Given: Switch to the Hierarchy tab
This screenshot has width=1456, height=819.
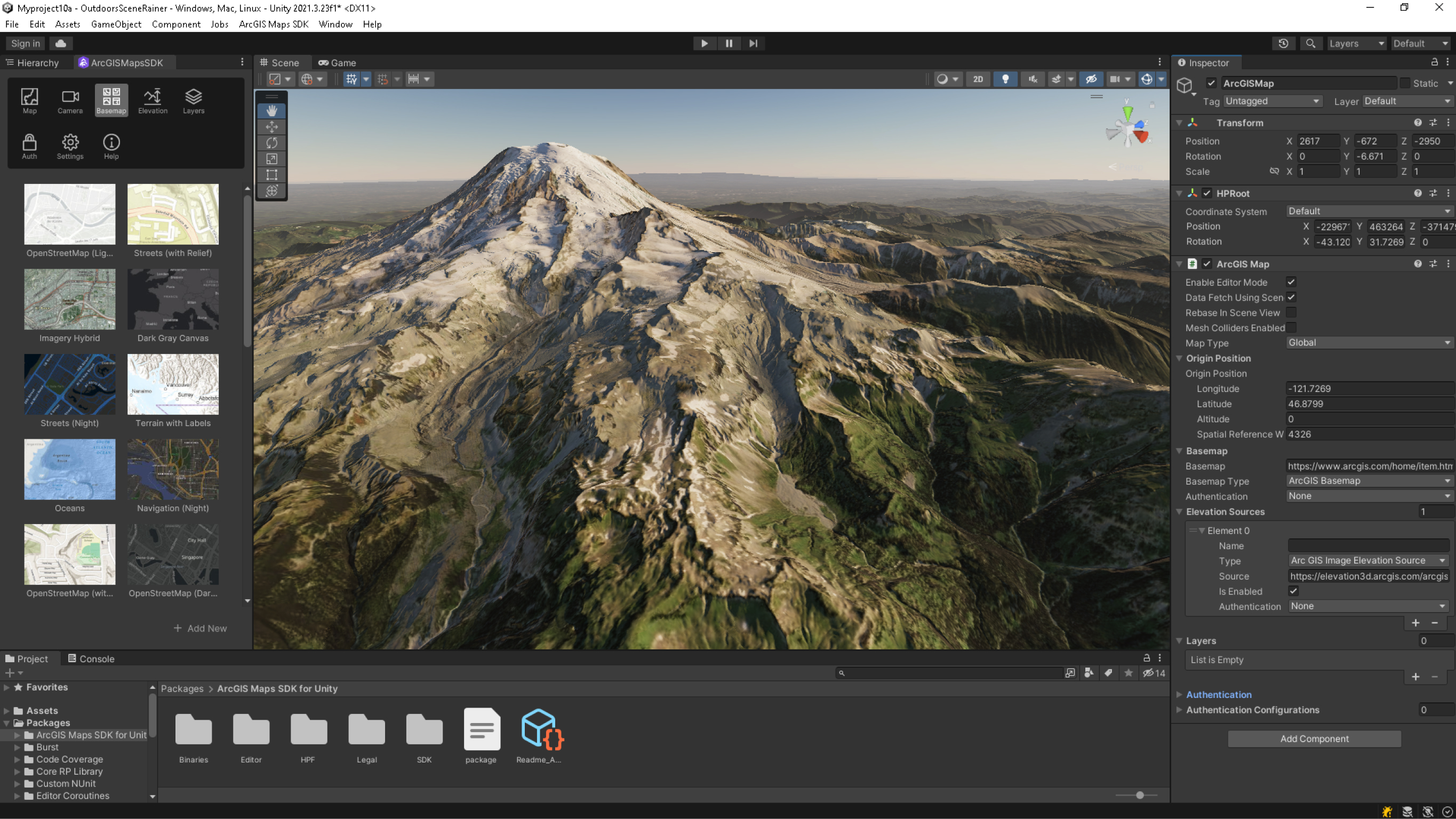Looking at the screenshot, I should 32,63.
